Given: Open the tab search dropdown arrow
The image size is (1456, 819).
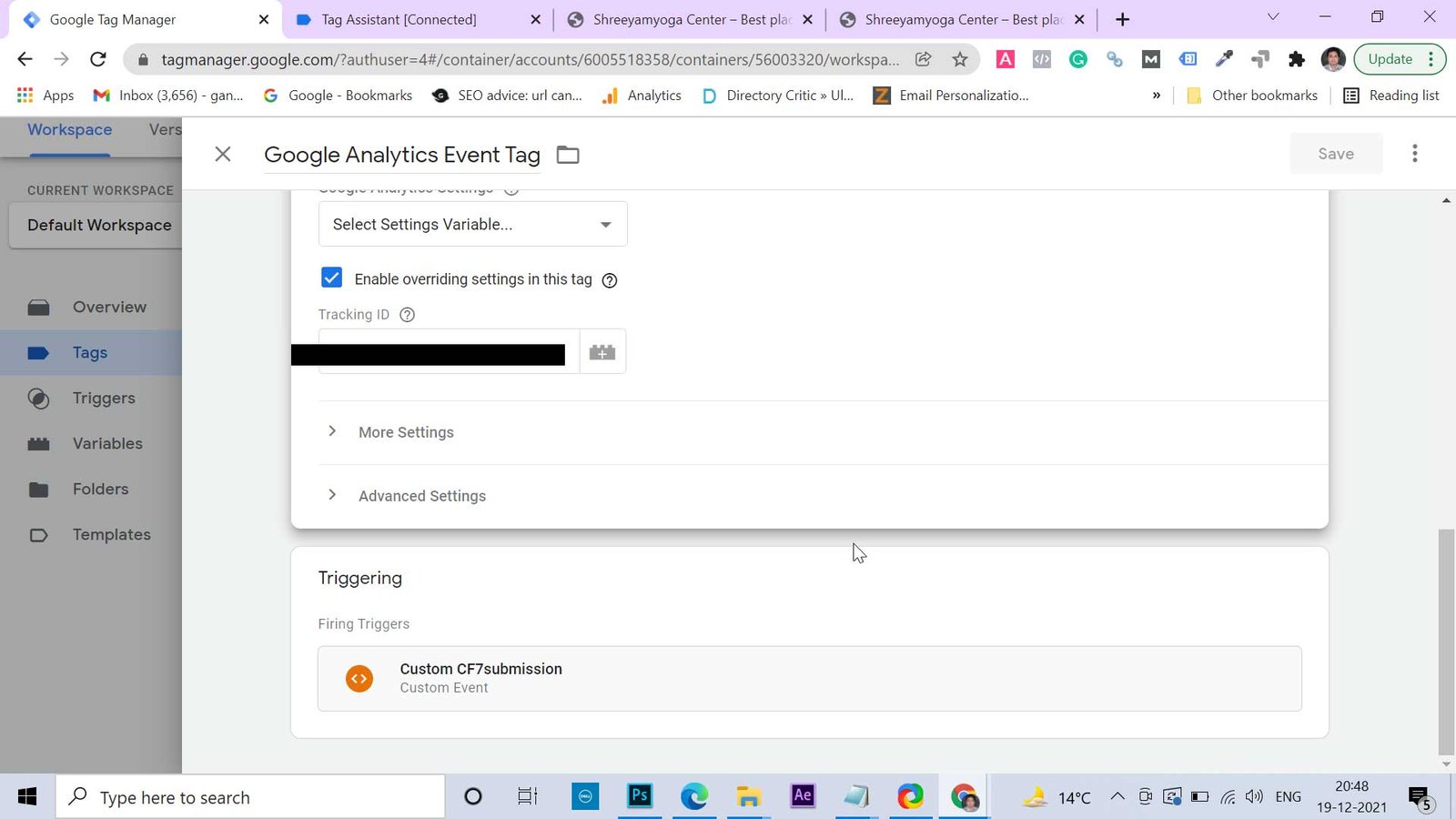Looking at the screenshot, I should 1273,17.
